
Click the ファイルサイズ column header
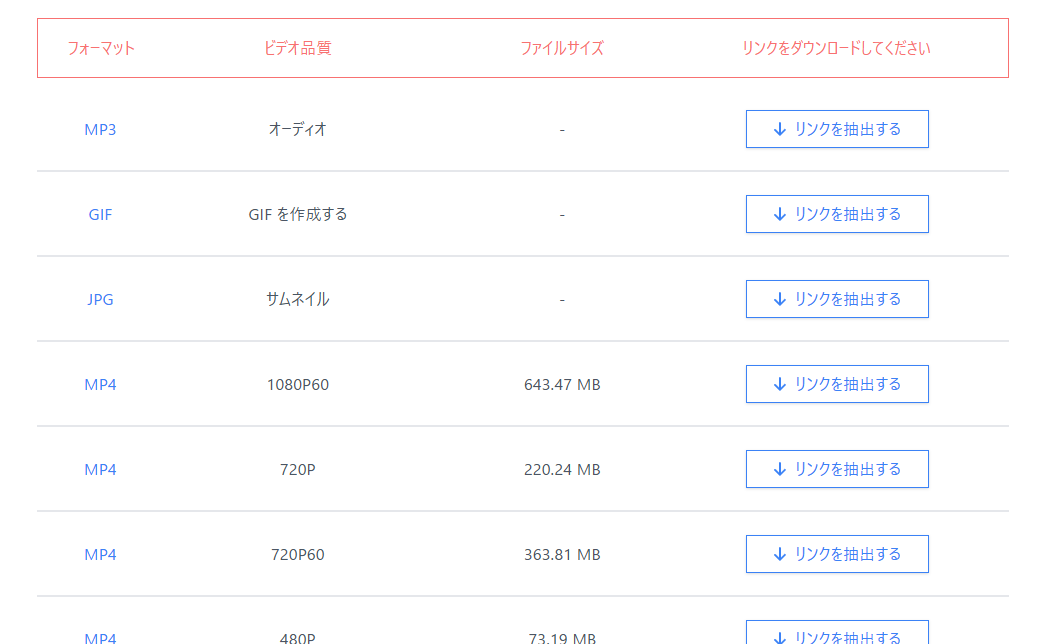pos(562,46)
